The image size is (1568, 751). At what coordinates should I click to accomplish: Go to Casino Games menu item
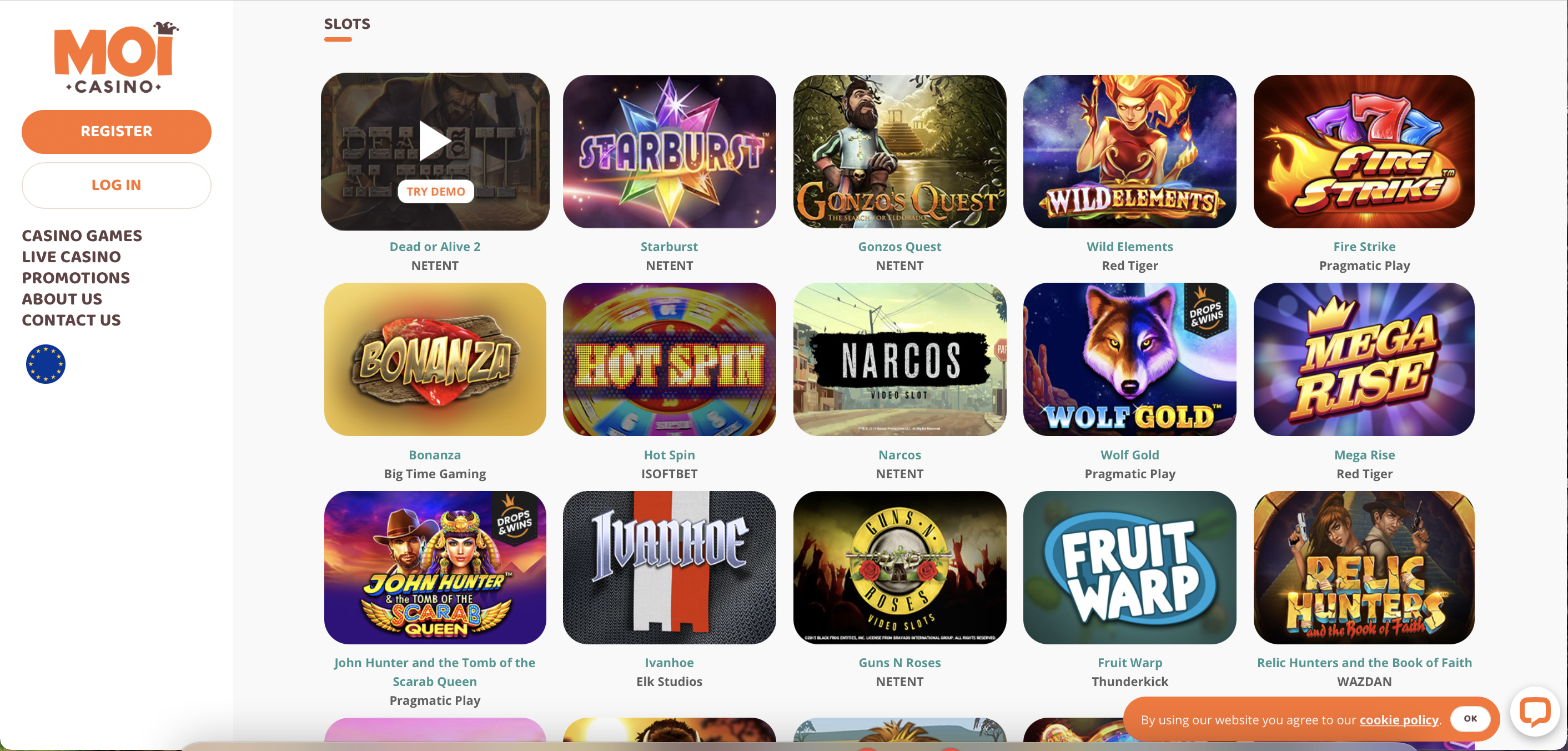[82, 236]
